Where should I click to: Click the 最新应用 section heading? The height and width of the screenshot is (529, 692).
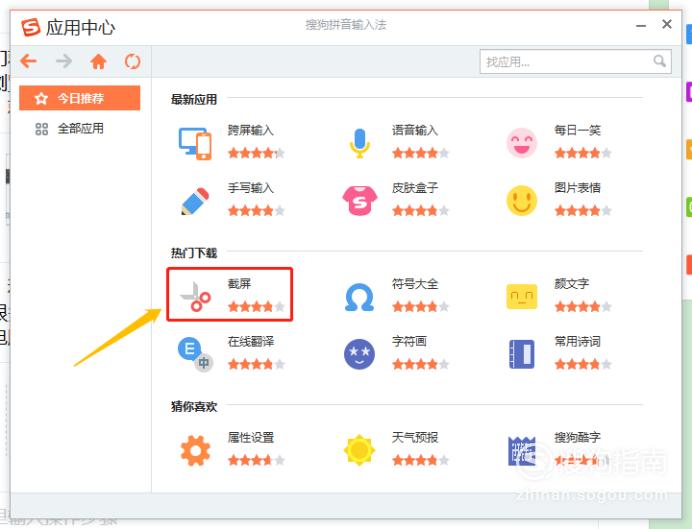click(194, 100)
